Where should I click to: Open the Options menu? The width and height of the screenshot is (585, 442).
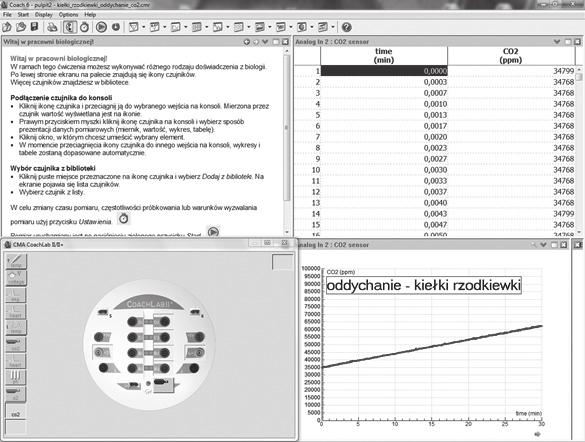point(68,15)
